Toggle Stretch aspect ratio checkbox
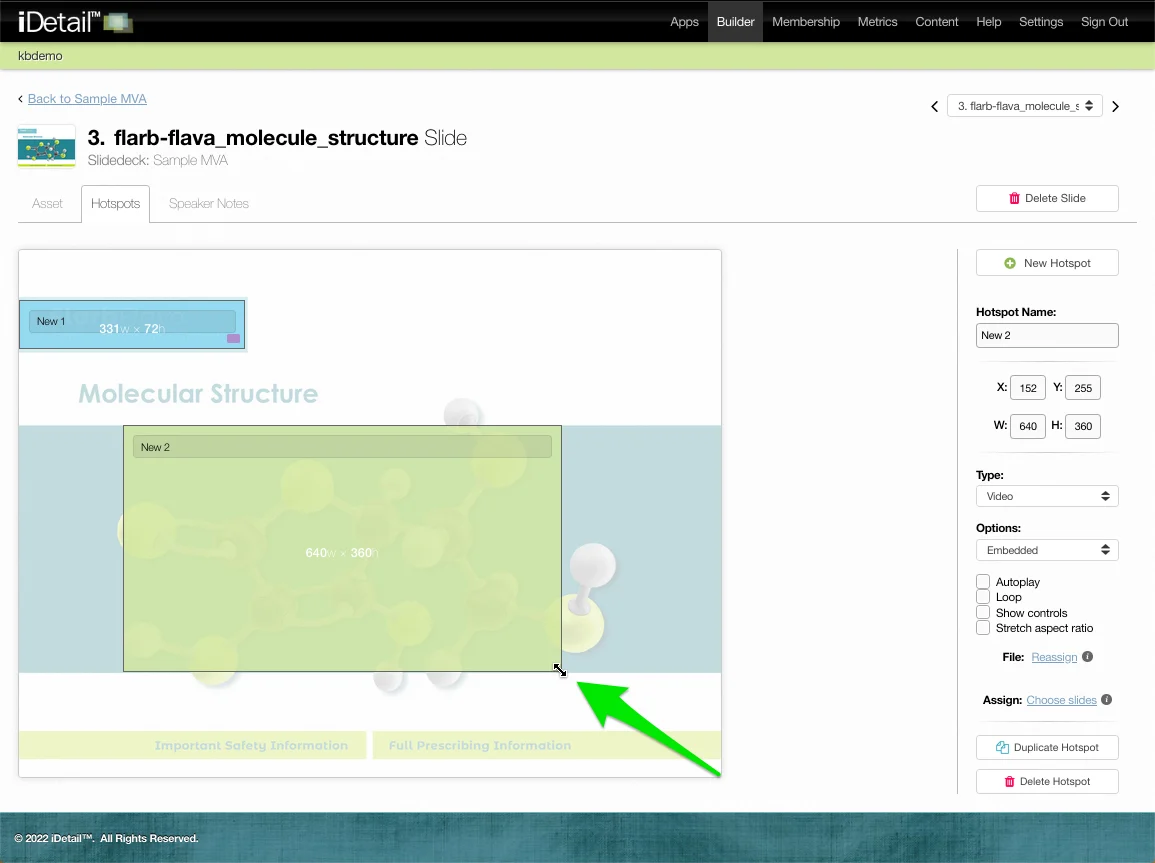Viewport: 1155px width, 863px height. pos(983,628)
